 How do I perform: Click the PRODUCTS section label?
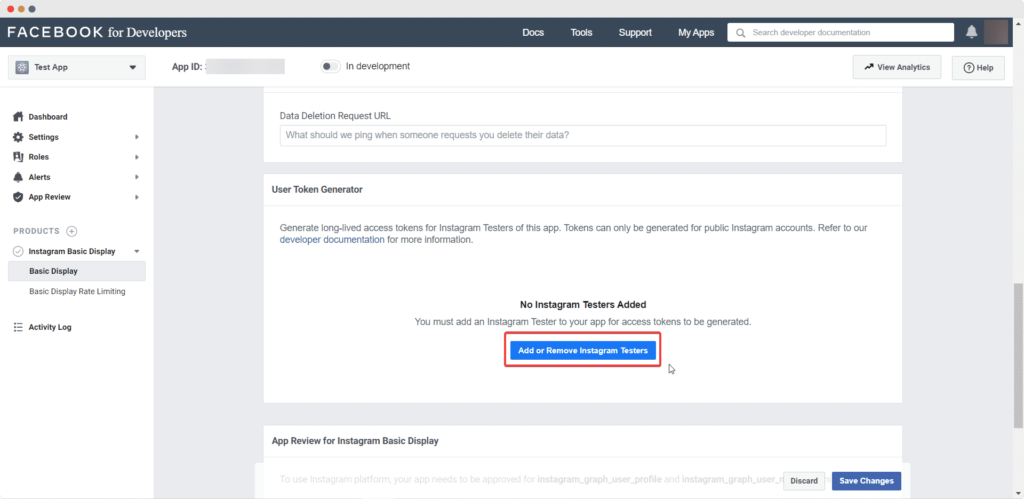[37, 231]
